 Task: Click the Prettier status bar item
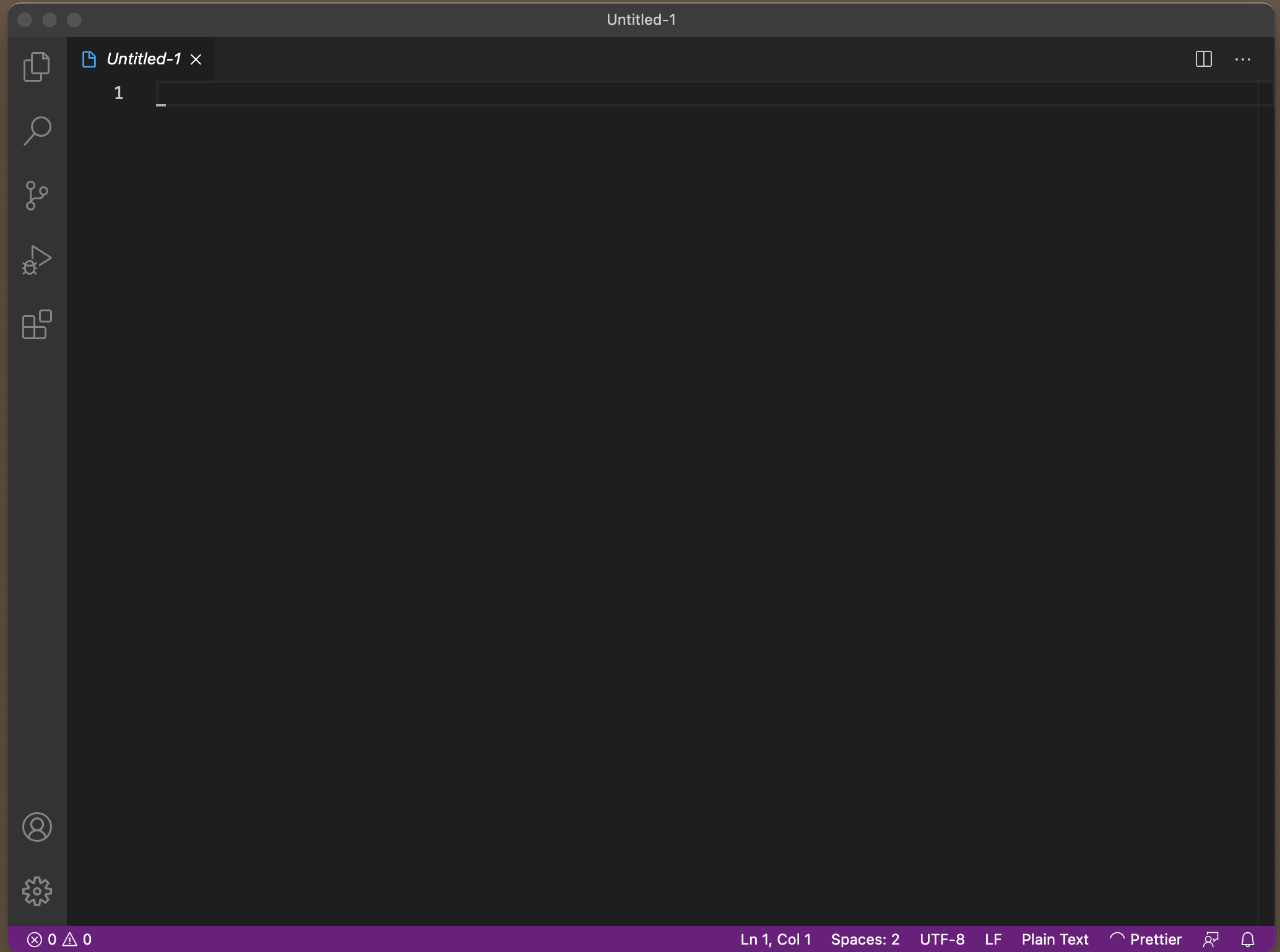(x=1146, y=940)
